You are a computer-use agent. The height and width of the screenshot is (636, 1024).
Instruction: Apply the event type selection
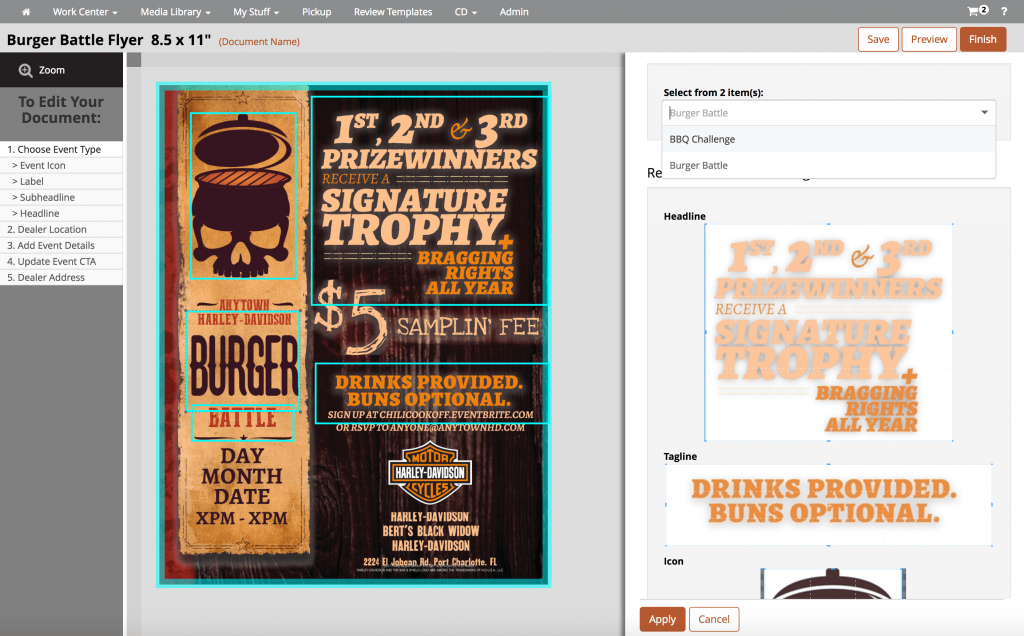coord(662,619)
